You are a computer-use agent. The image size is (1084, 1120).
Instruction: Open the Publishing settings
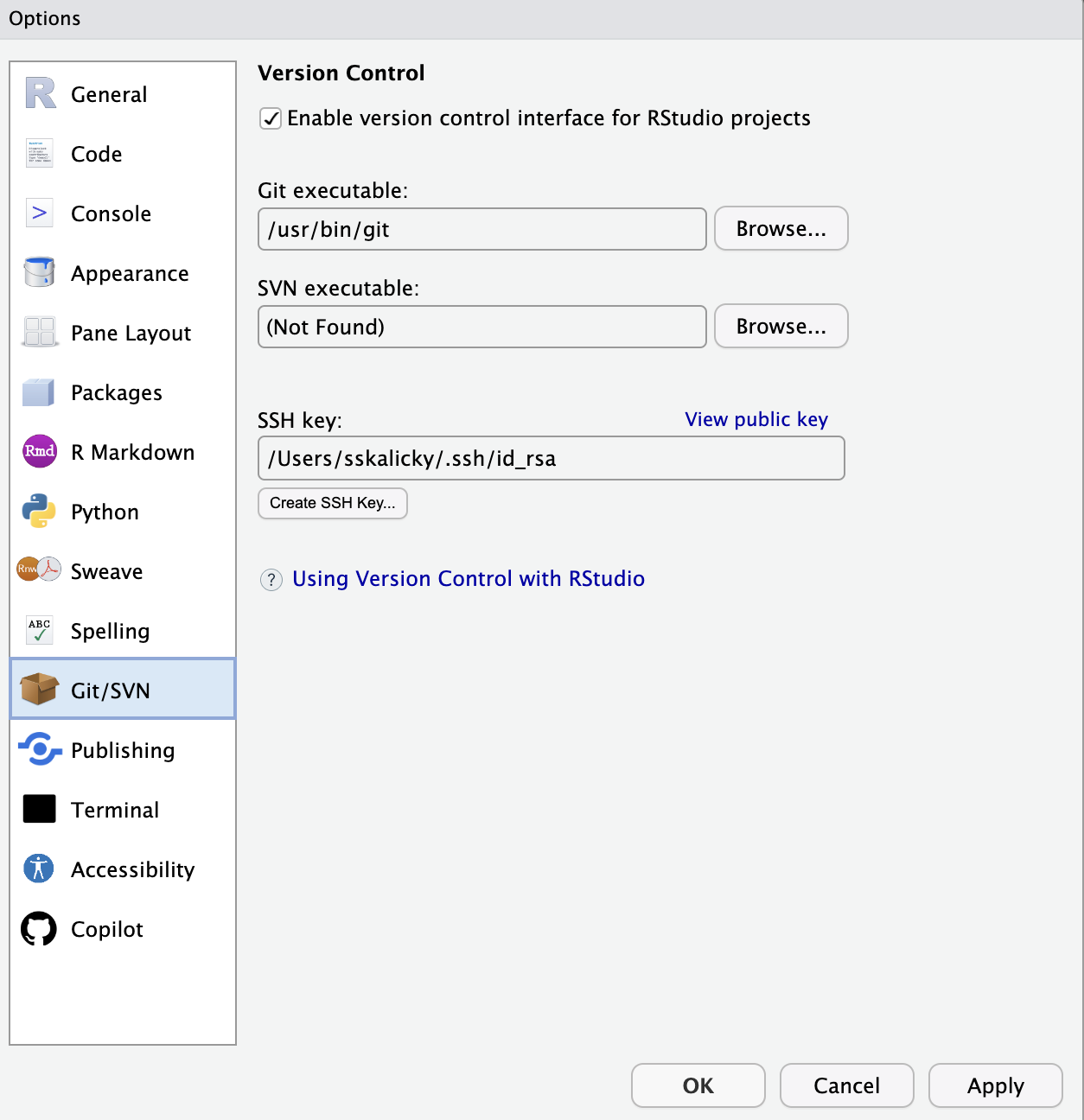pyautogui.click(x=123, y=750)
